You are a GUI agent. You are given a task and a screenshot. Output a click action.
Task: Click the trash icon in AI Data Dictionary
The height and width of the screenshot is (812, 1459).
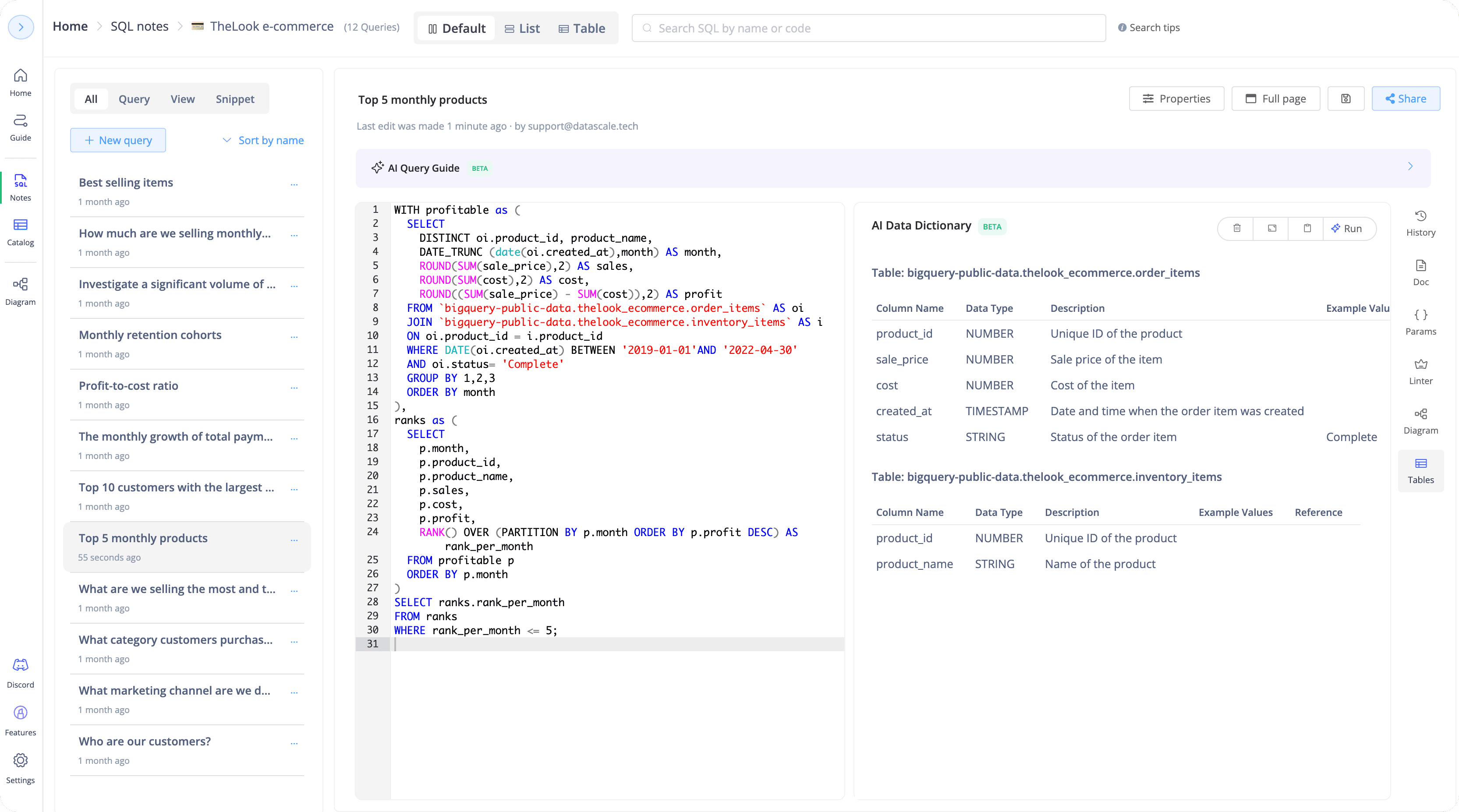point(1237,228)
